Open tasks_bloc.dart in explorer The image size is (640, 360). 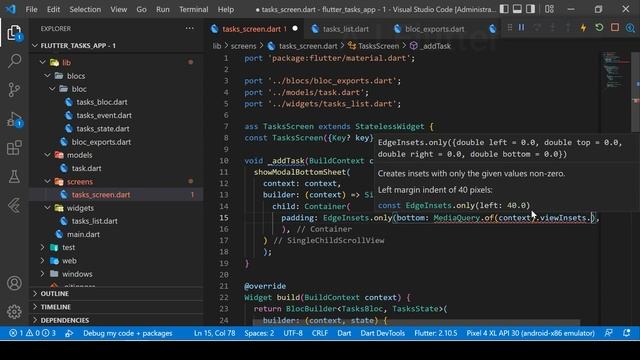[102, 102]
